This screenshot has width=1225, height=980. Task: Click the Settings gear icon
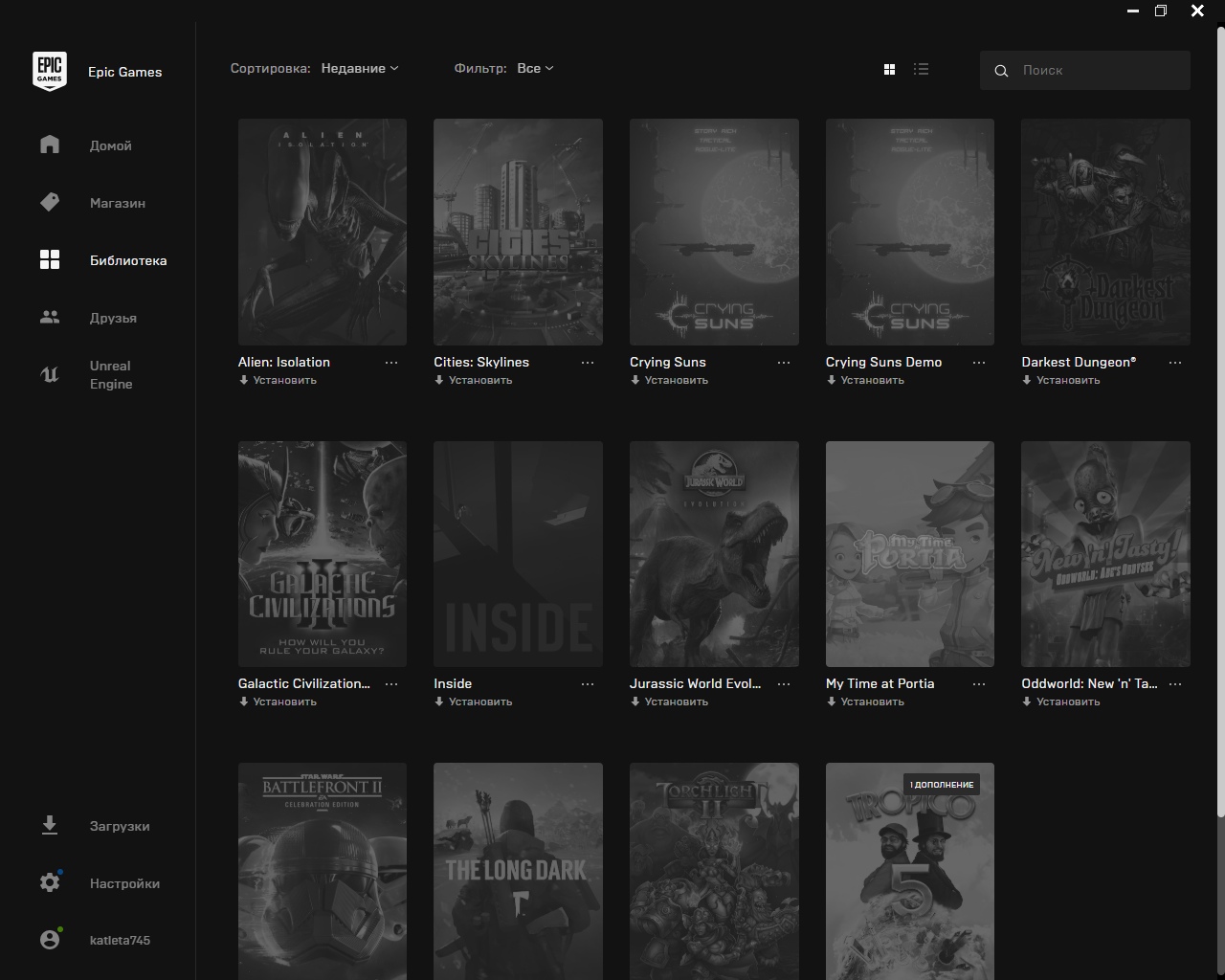(50, 882)
